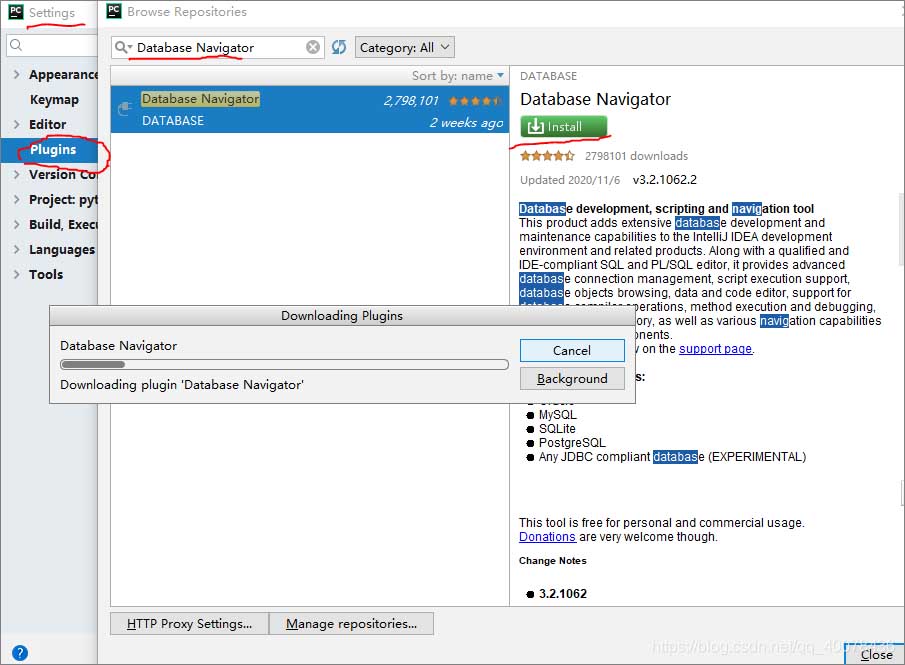Cancel the plugin download

coord(572,350)
